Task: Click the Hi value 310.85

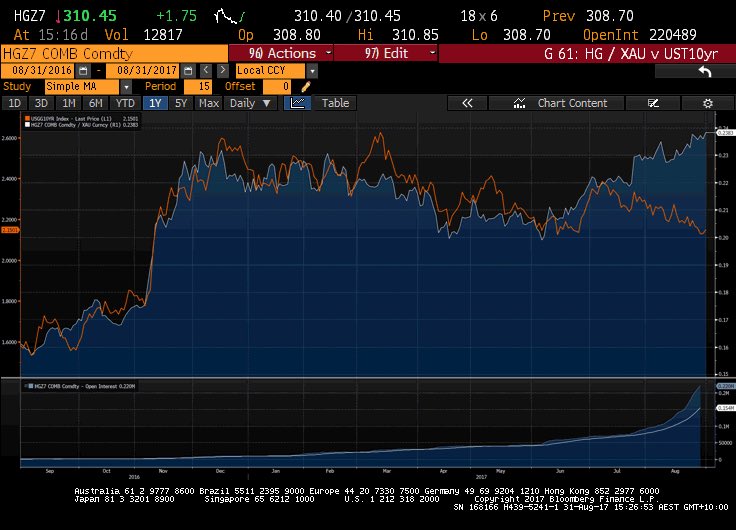Action: tap(415, 35)
